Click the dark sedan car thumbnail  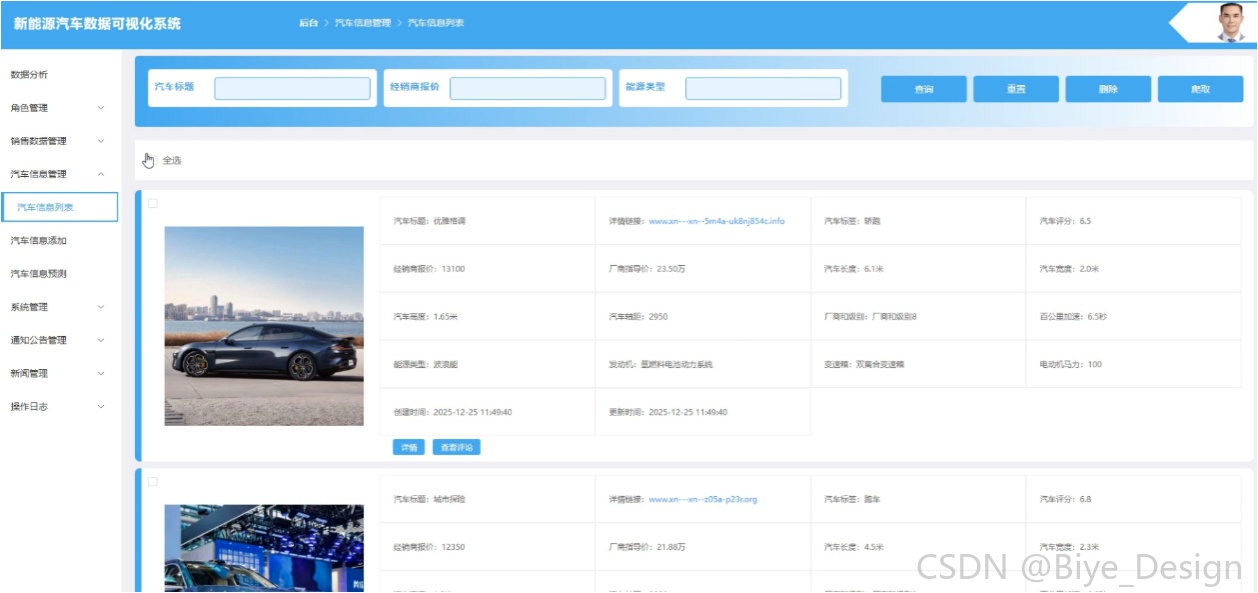pos(264,326)
